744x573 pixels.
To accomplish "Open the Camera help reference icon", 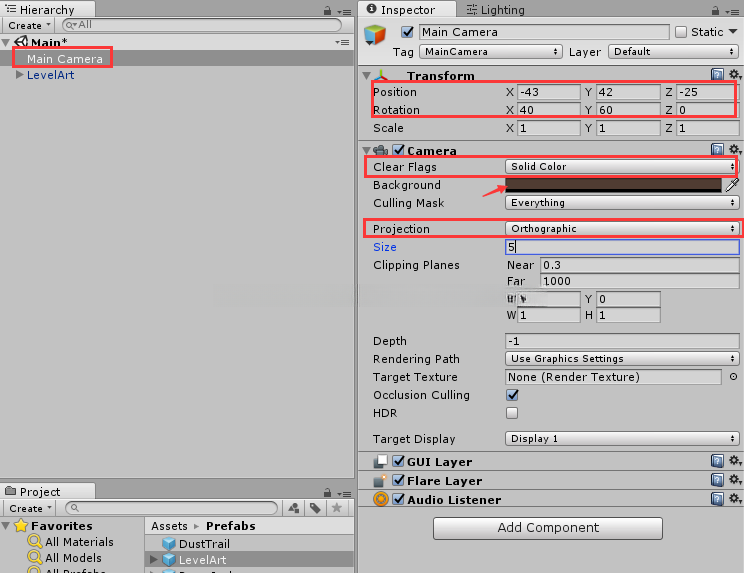I will click(x=717, y=149).
